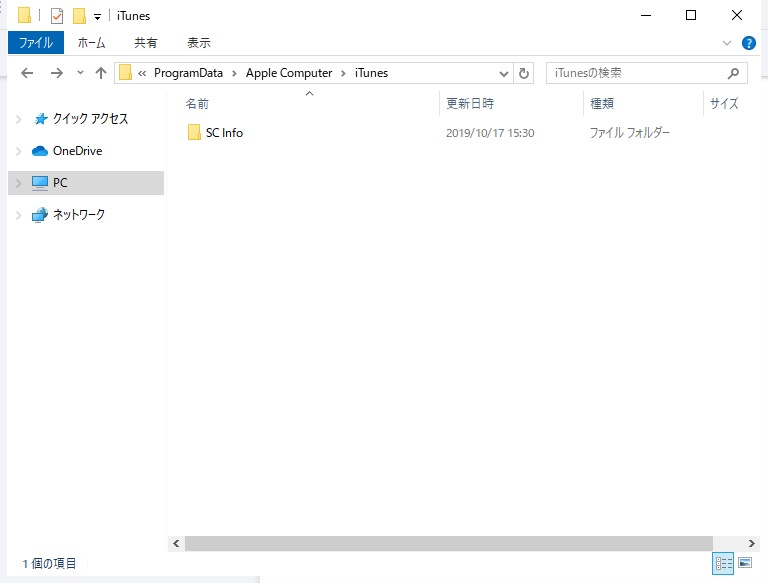This screenshot has width=768, height=583.
Task: Click iTunes in the address bar
Action: (x=371, y=73)
